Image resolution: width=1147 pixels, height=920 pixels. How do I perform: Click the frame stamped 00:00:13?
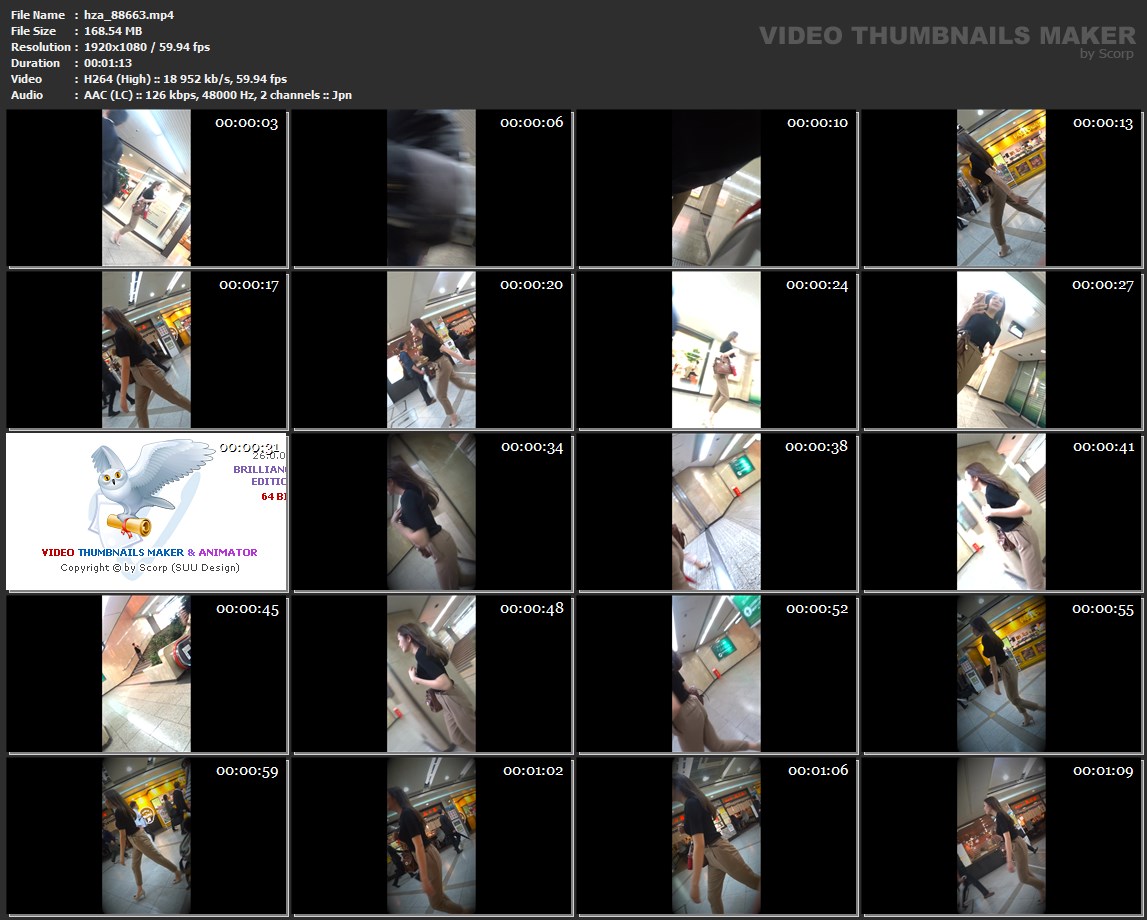click(x=1001, y=188)
